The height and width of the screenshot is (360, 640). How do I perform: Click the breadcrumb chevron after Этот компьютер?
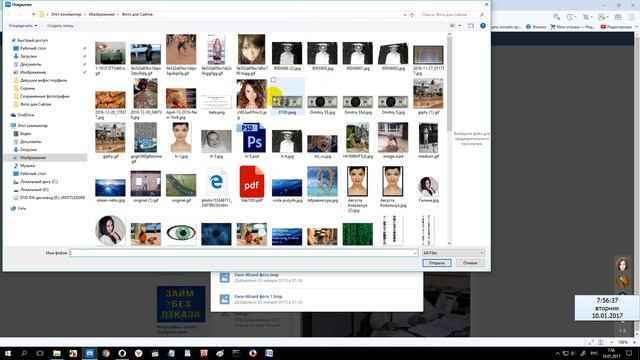pos(85,14)
